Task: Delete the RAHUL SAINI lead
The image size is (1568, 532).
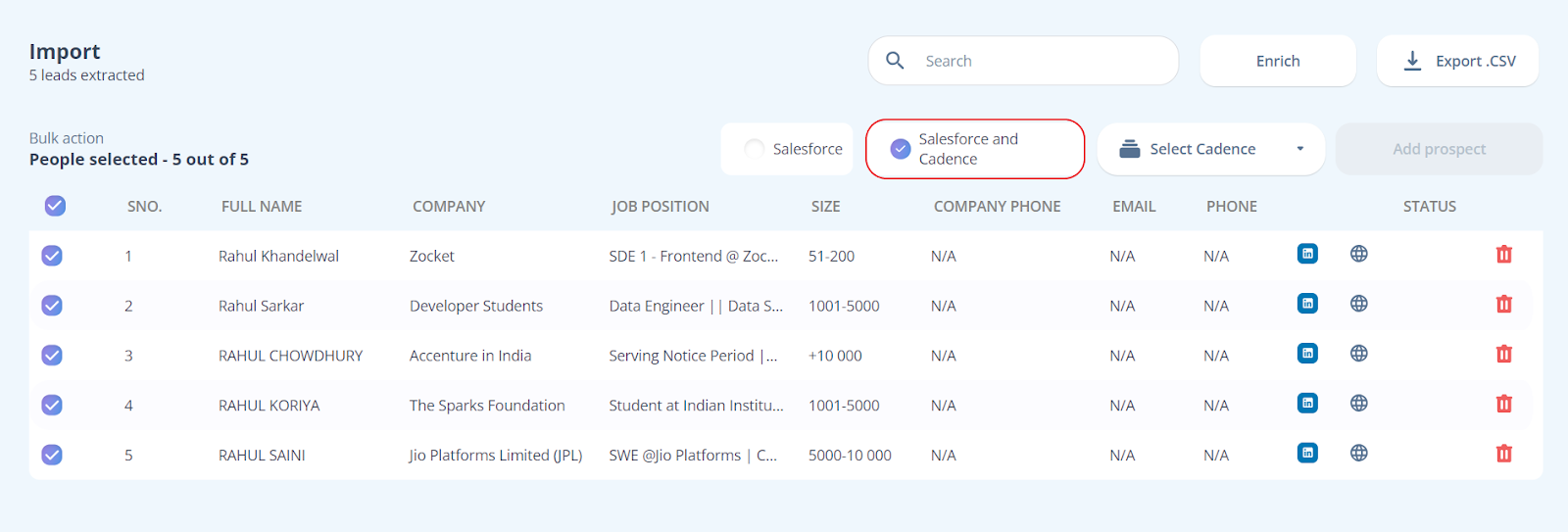Action: (x=1504, y=454)
